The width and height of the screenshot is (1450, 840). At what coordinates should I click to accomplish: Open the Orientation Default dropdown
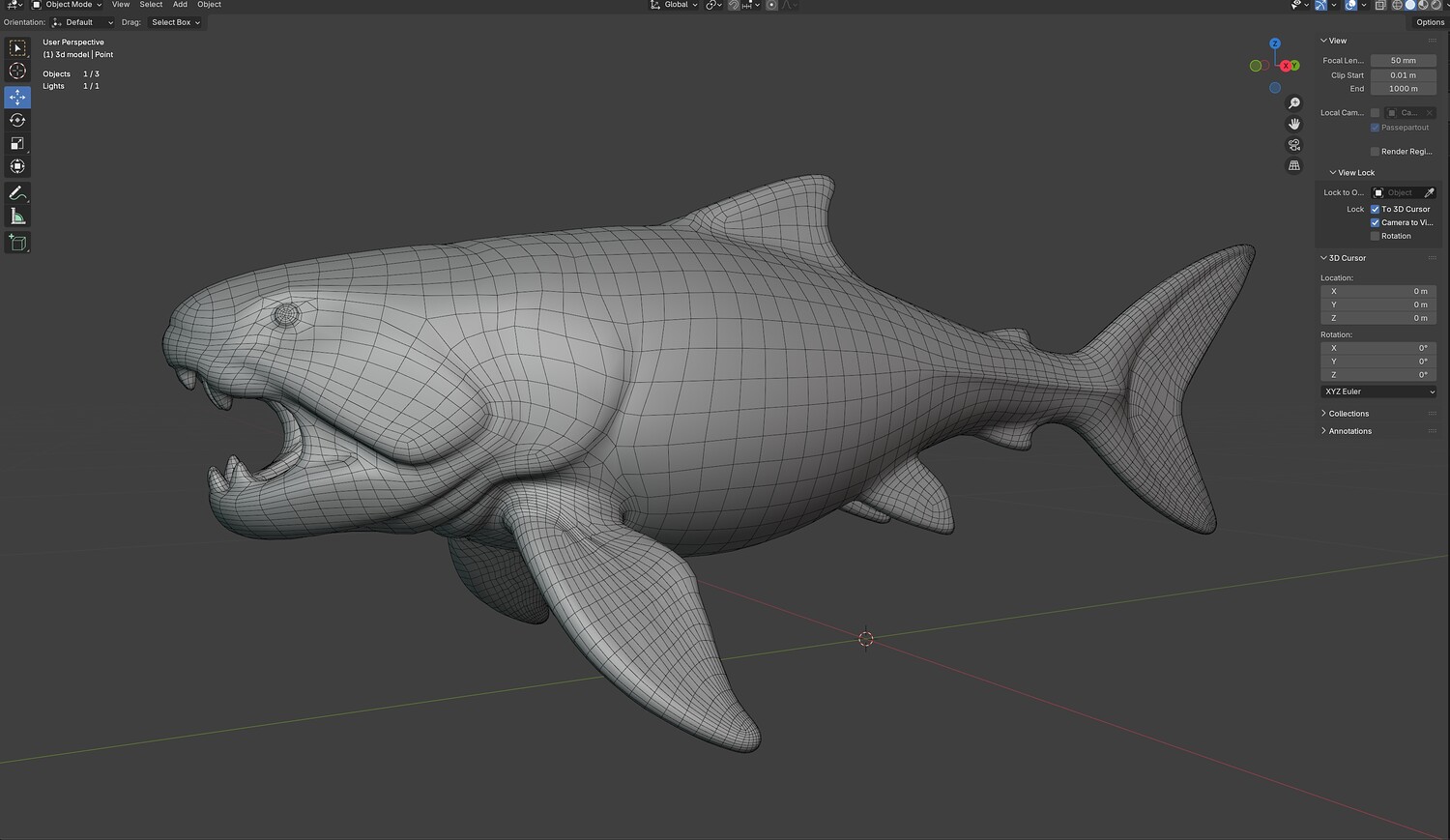click(82, 22)
